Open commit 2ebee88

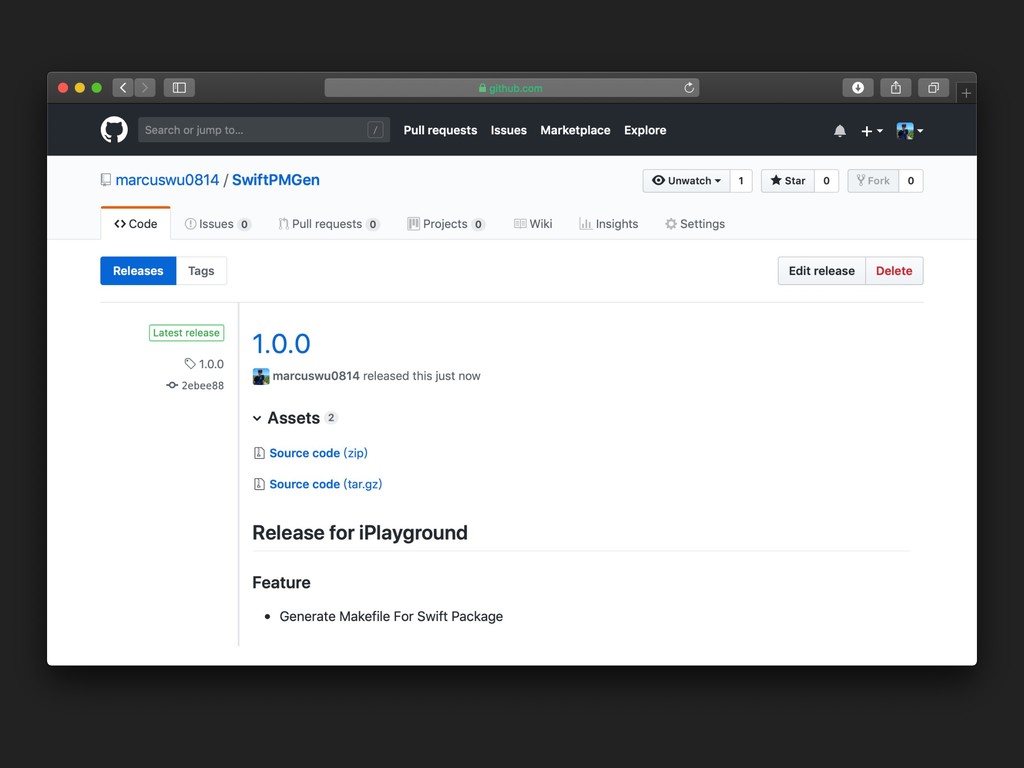click(202, 385)
